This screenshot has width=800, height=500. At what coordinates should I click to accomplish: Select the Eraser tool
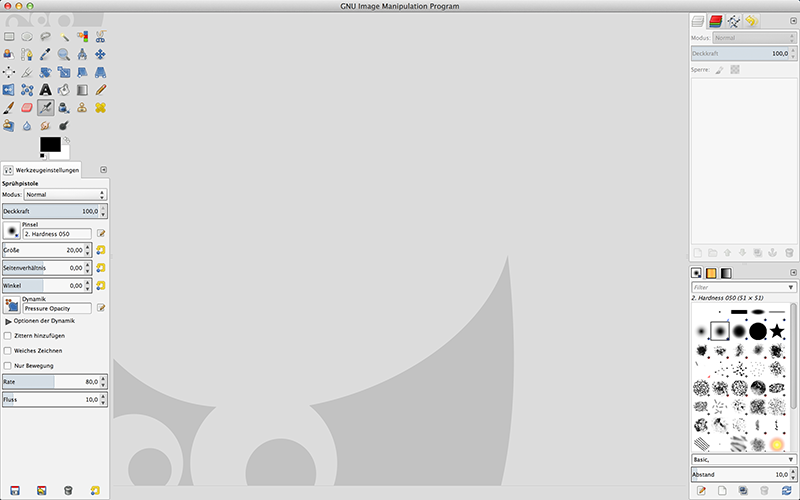27,108
